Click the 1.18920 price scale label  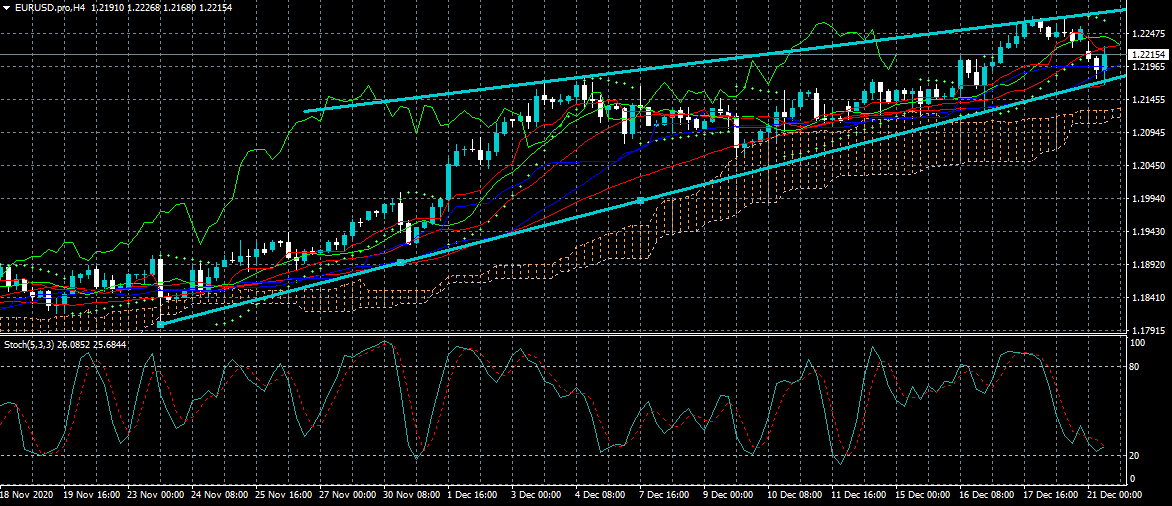tap(1149, 265)
